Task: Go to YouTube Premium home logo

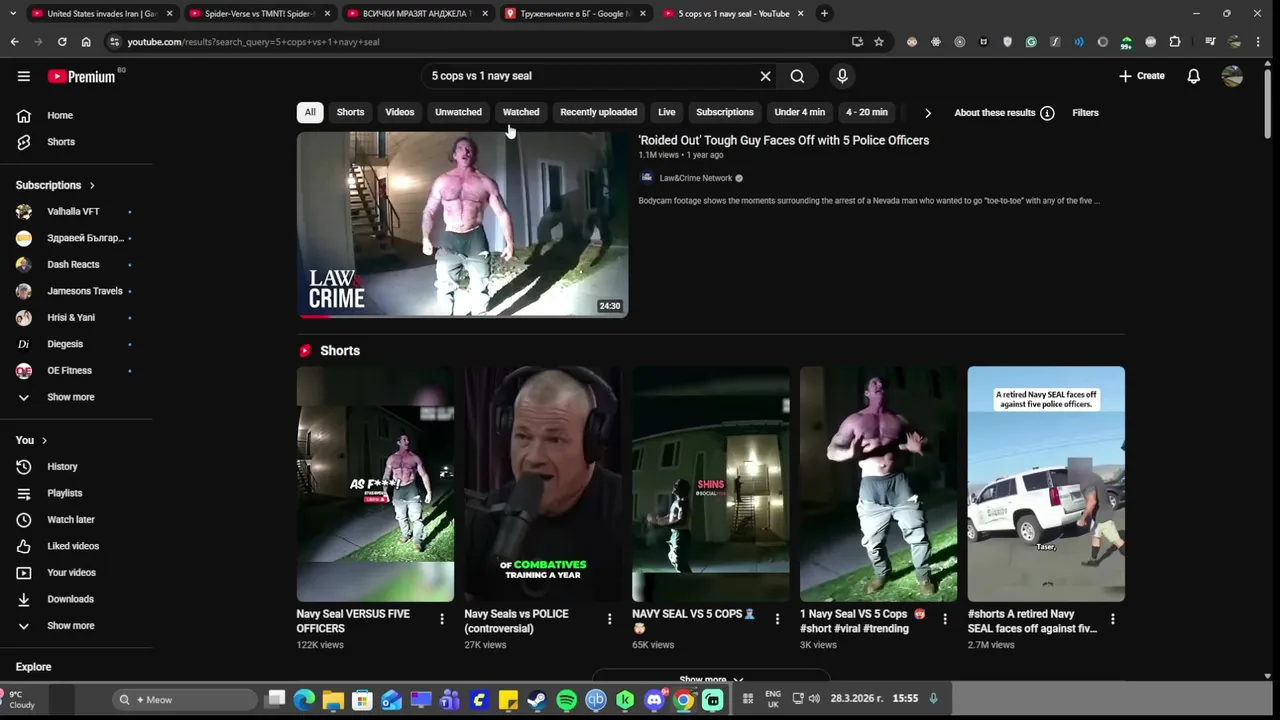Action: pyautogui.click(x=82, y=76)
